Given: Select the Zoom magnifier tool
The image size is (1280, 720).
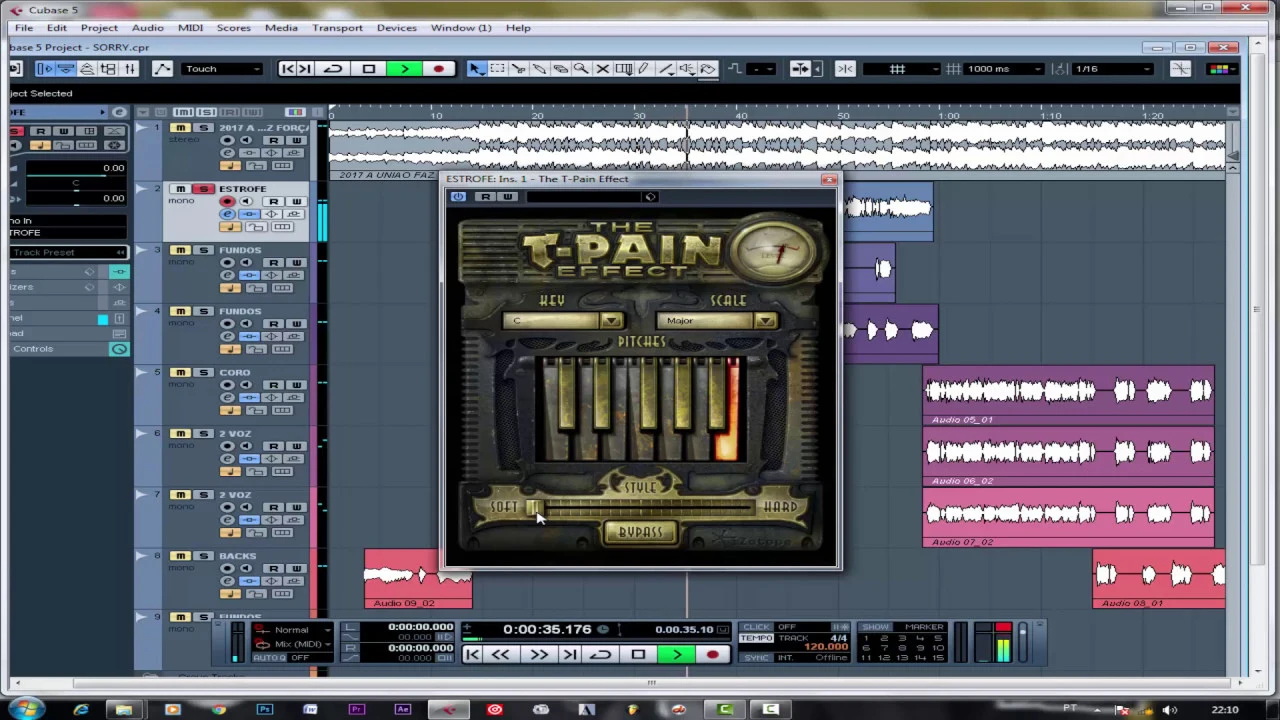Looking at the screenshot, I should (x=581, y=69).
